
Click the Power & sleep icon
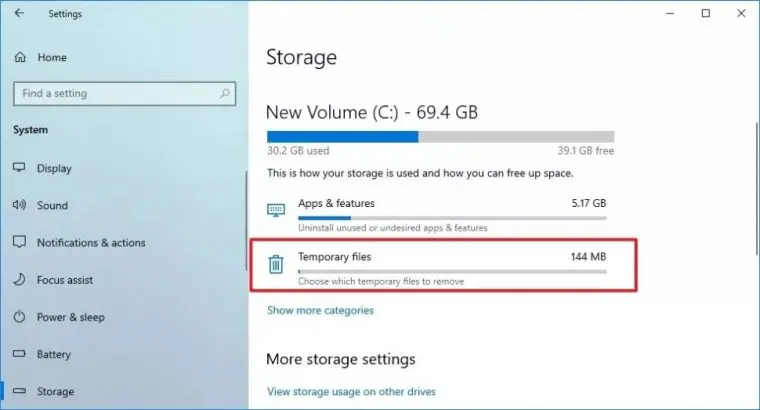[x=19, y=317]
